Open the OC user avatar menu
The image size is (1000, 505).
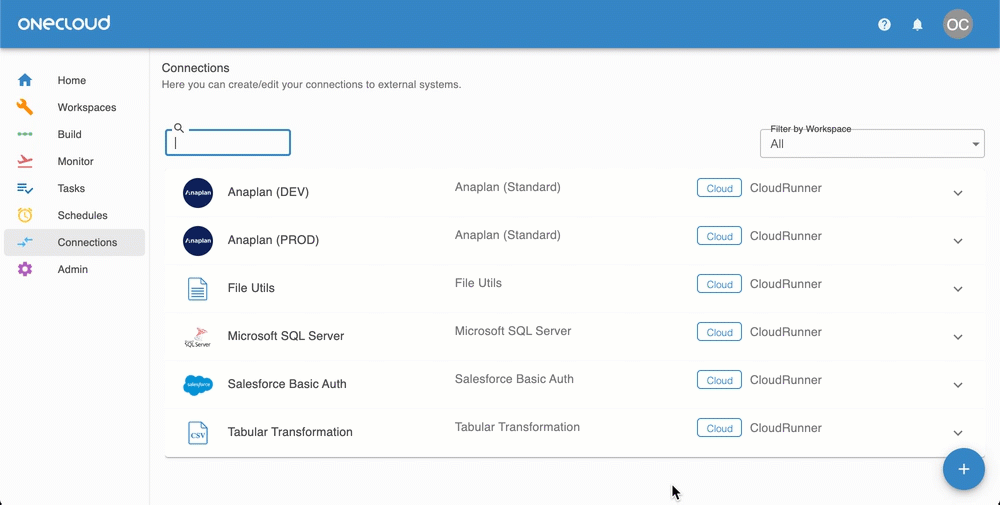click(958, 25)
